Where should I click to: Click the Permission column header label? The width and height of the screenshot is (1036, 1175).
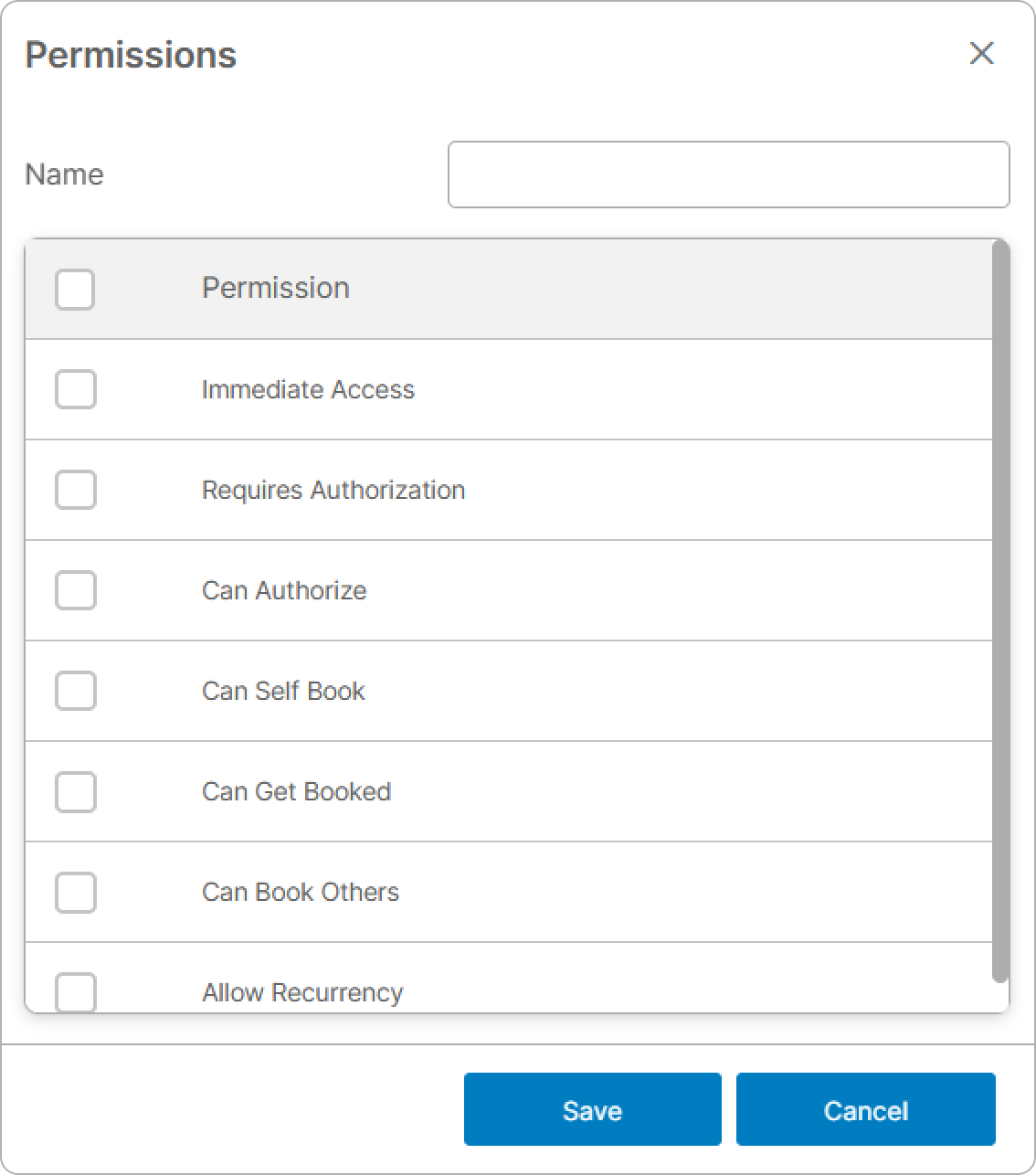click(x=276, y=288)
